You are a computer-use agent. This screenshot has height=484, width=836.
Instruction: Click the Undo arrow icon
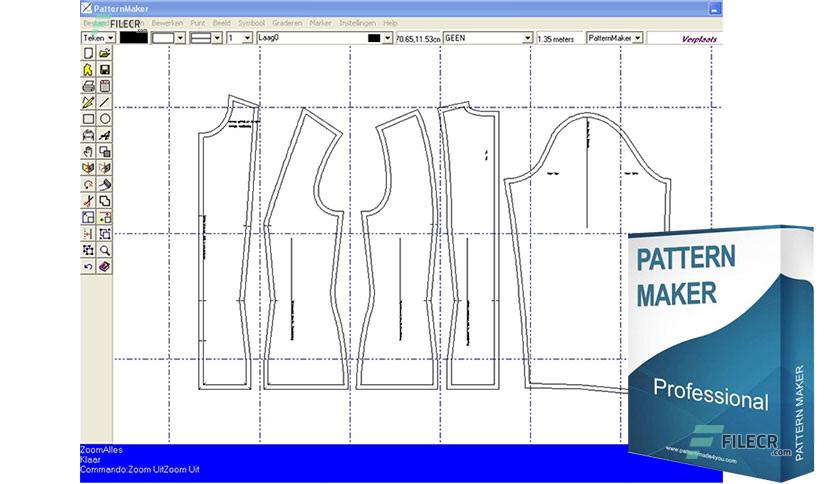click(x=88, y=267)
